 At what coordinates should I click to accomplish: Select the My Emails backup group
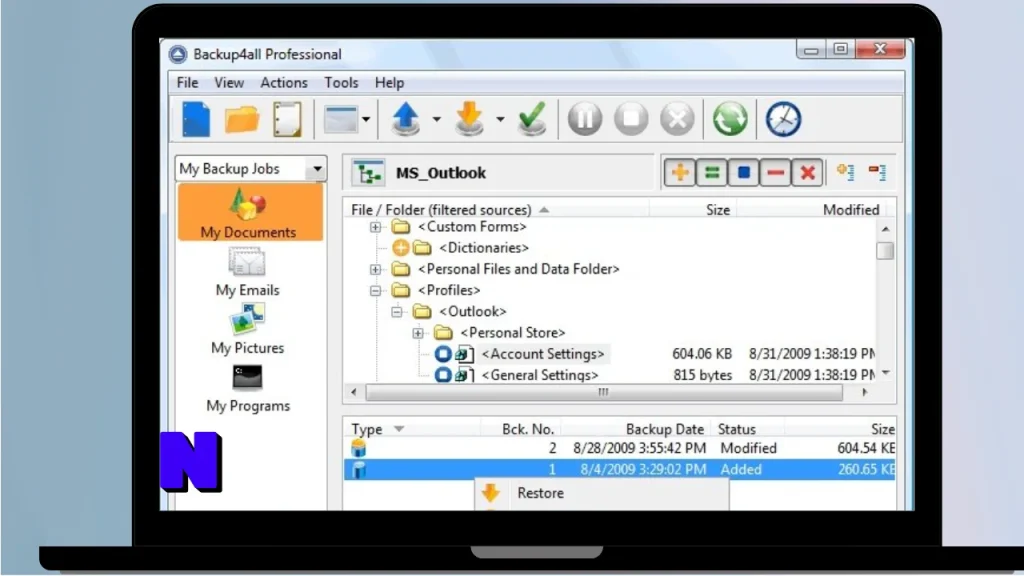click(x=248, y=272)
